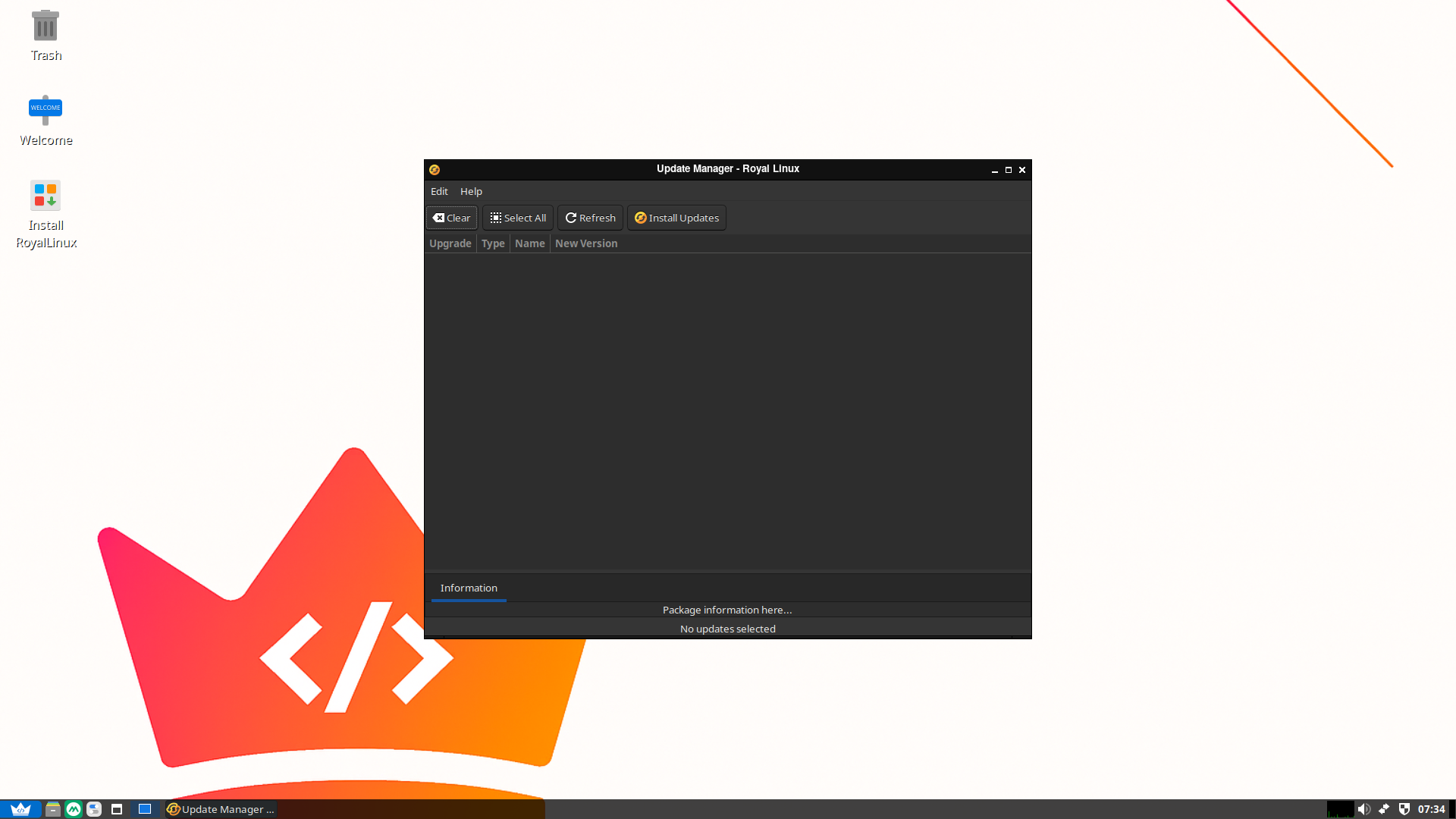Click the 'Package information here...' text
The width and height of the screenshot is (1456, 819).
tap(727, 610)
